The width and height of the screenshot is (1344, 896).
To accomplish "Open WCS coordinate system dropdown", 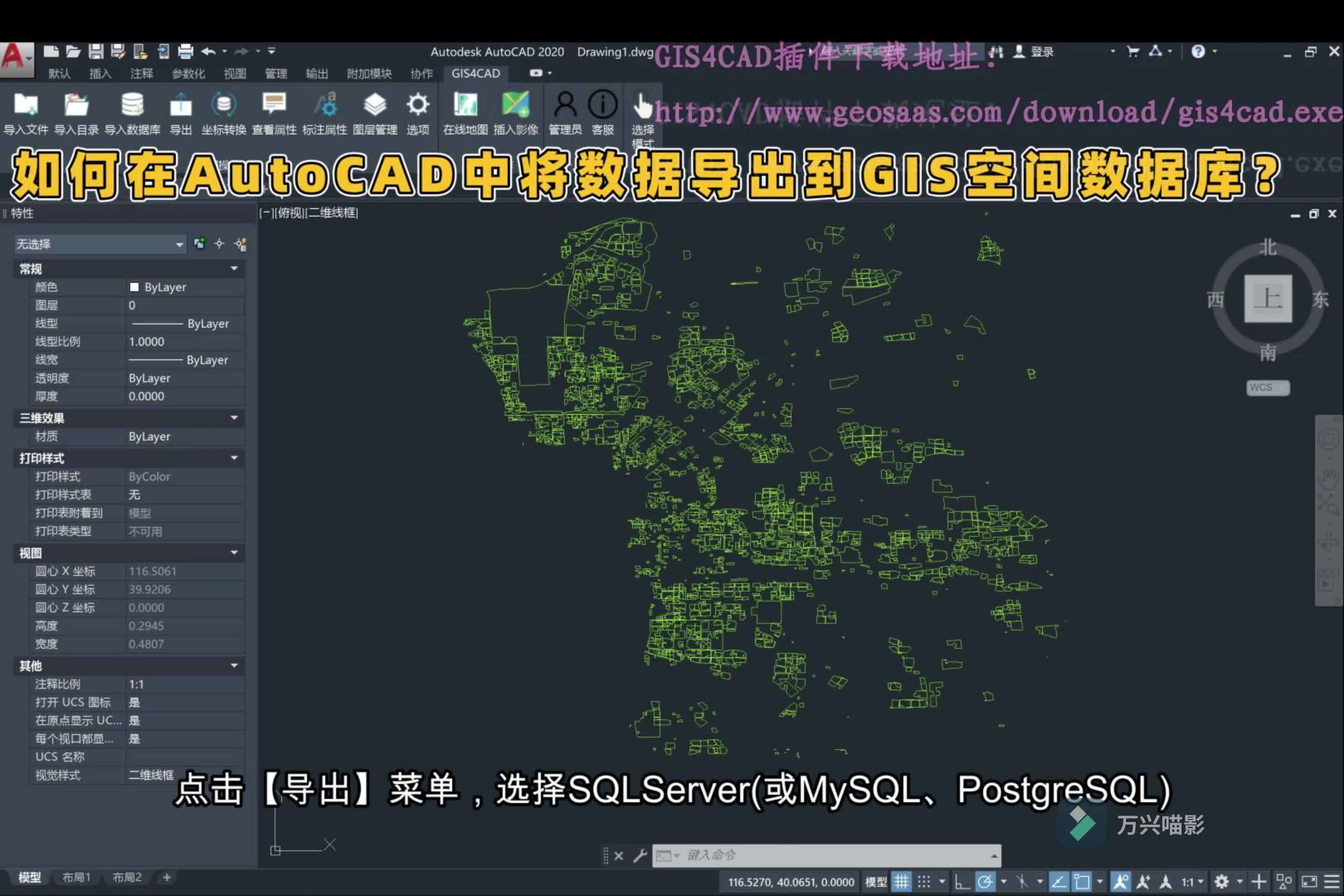I will point(1267,387).
